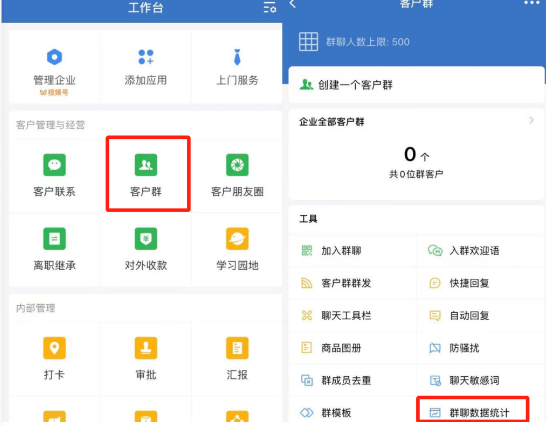Tap the 管理企业 hexagon icon
The height and width of the screenshot is (426, 546).
[x=54, y=57]
